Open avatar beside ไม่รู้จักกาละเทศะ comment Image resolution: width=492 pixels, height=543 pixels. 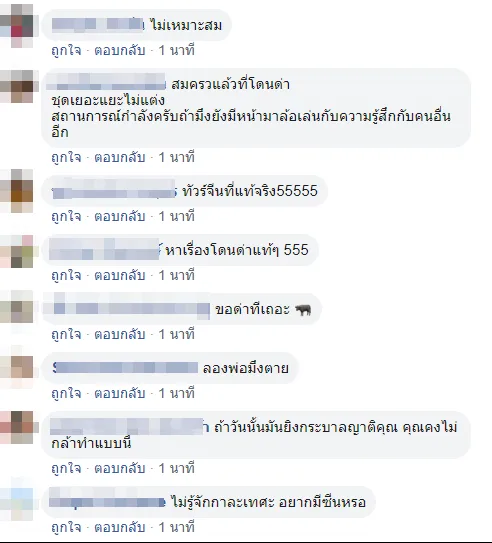[17, 499]
